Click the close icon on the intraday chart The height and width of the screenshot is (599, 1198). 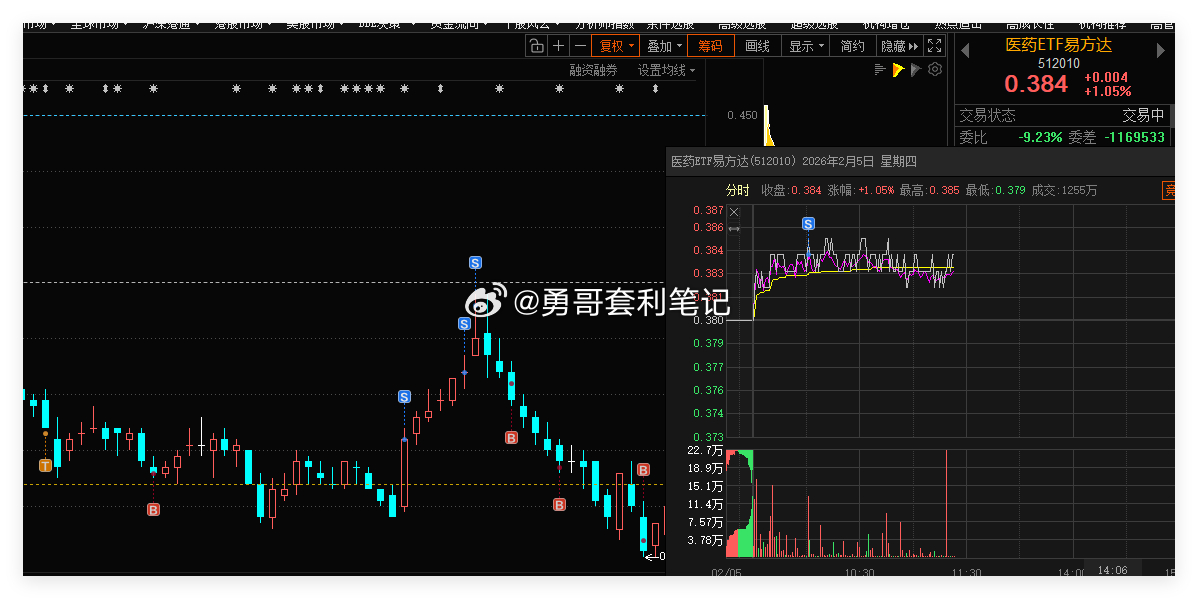point(733,211)
